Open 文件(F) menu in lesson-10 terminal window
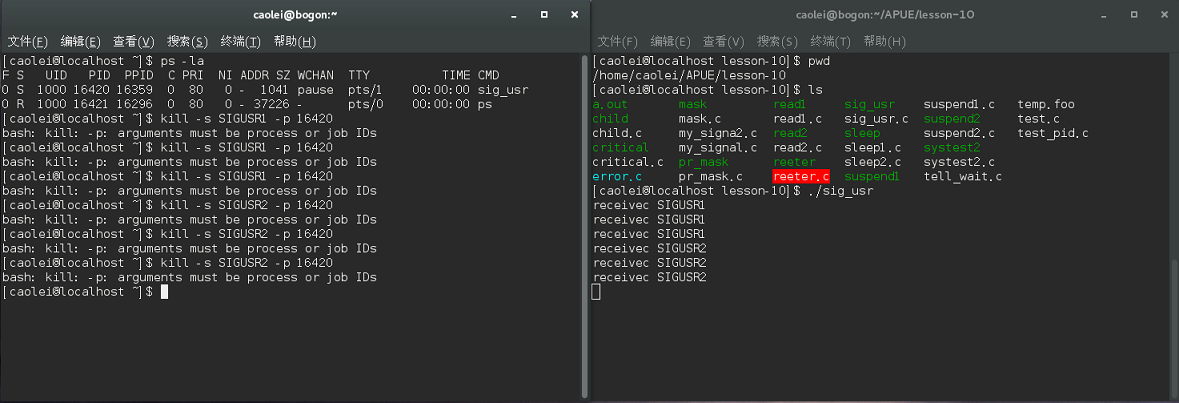 pyautogui.click(x=617, y=41)
